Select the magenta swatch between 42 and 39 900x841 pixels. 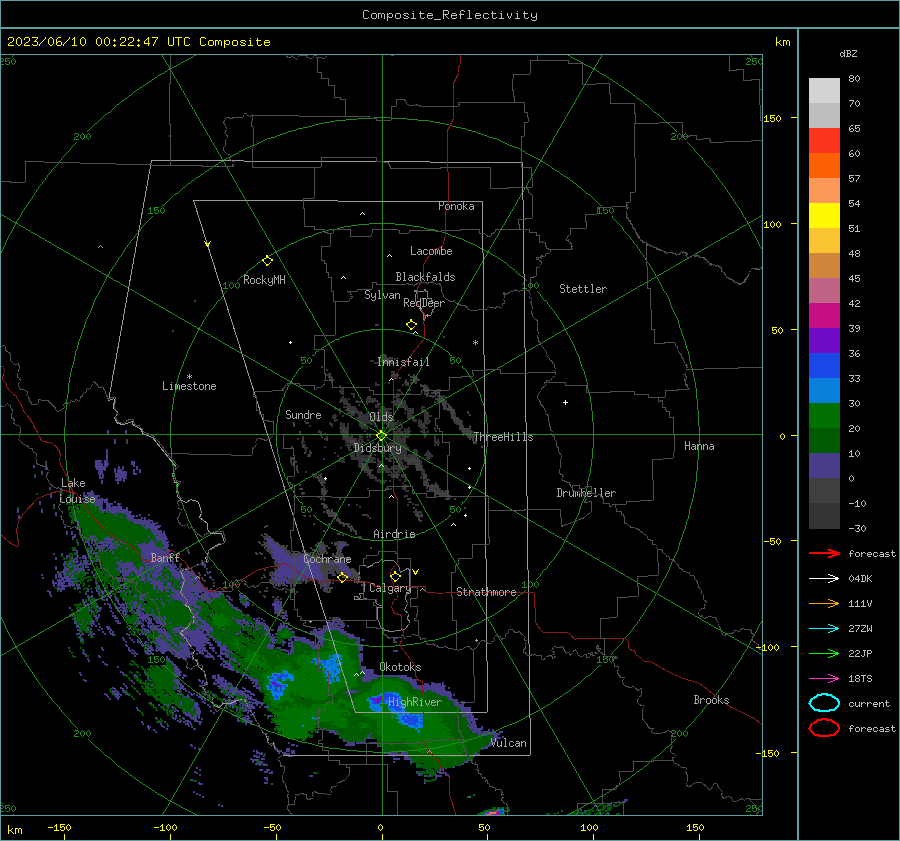pos(824,316)
